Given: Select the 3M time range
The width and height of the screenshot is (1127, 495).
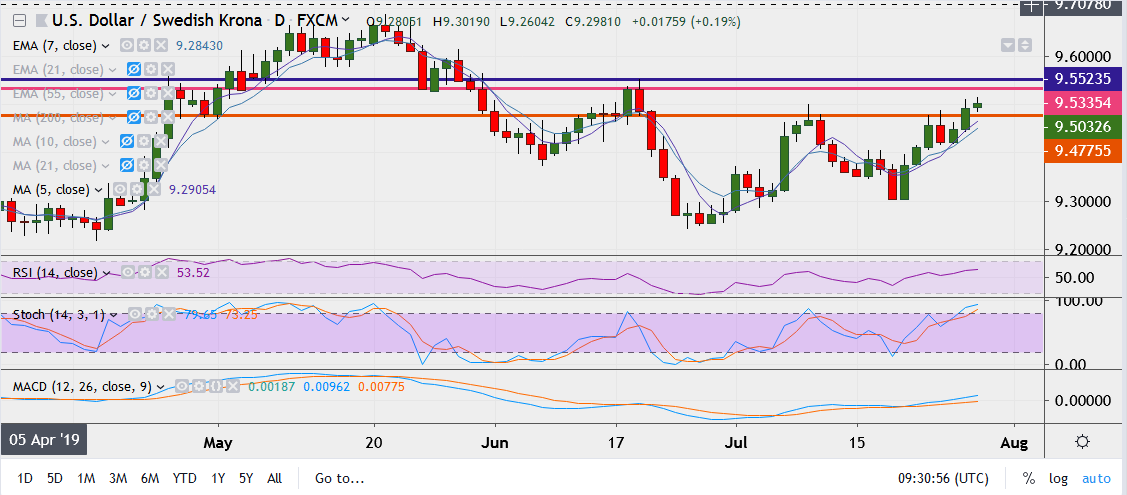Looking at the screenshot, I should click(x=118, y=478).
